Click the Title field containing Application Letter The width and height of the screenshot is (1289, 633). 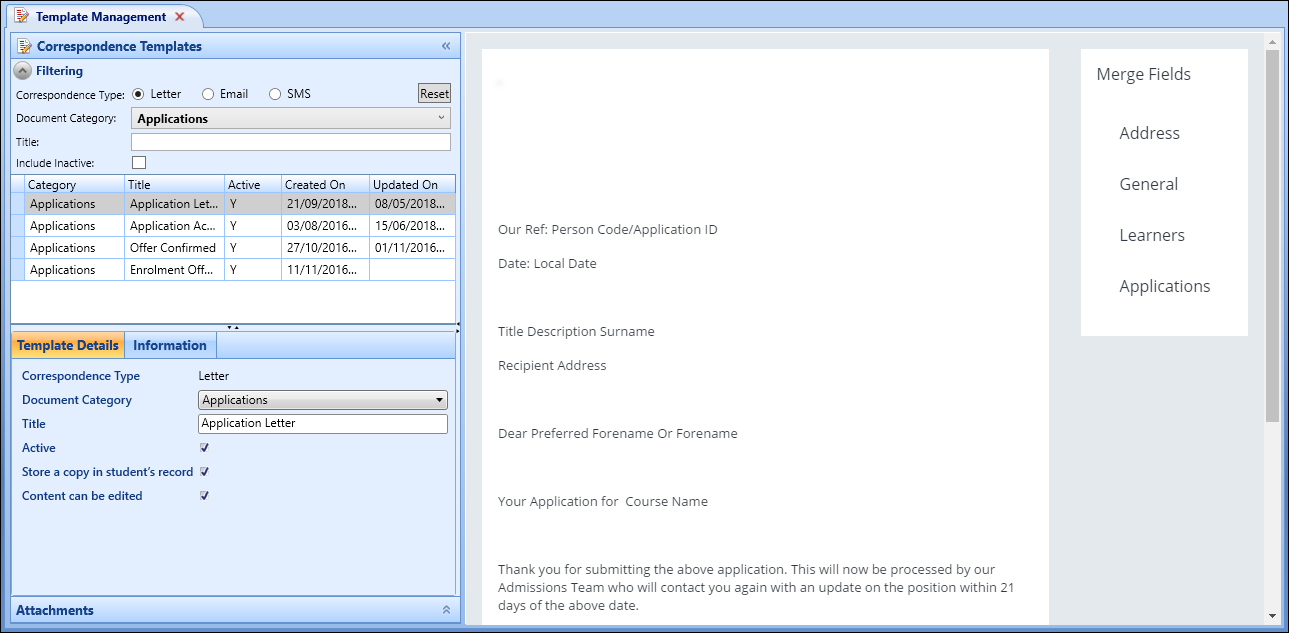click(323, 424)
